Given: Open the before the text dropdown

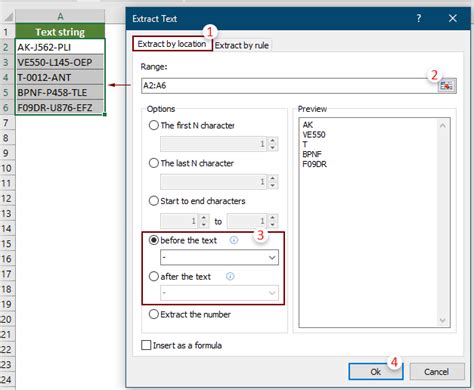Looking at the screenshot, I should point(272,257).
